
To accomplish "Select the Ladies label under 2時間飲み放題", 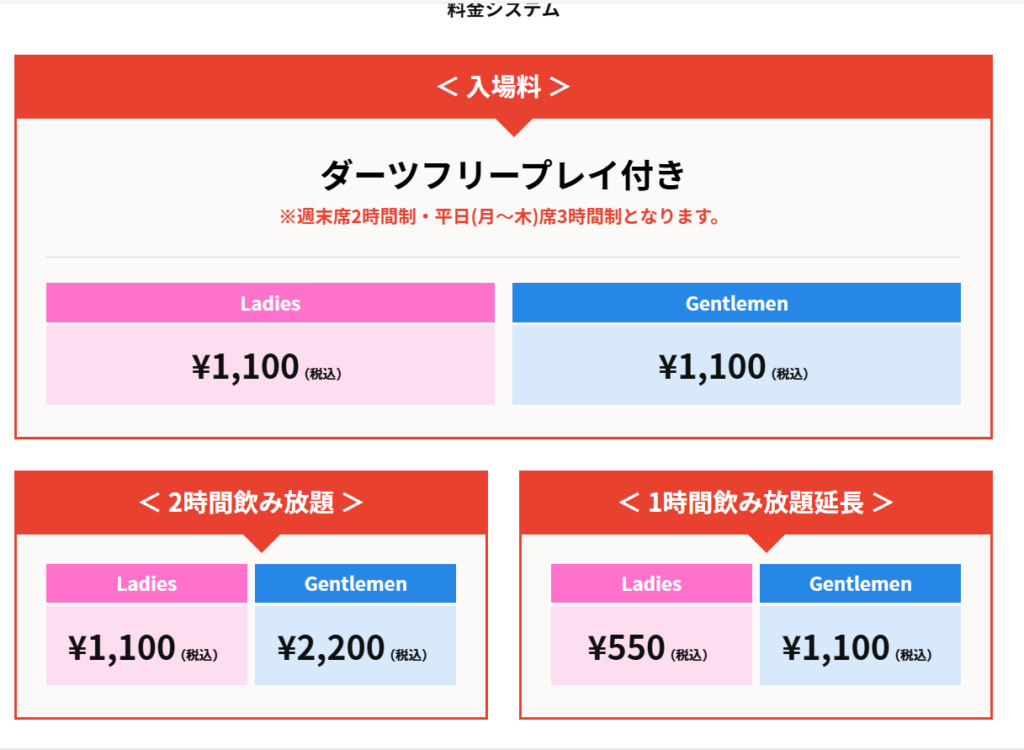I will point(147,583).
